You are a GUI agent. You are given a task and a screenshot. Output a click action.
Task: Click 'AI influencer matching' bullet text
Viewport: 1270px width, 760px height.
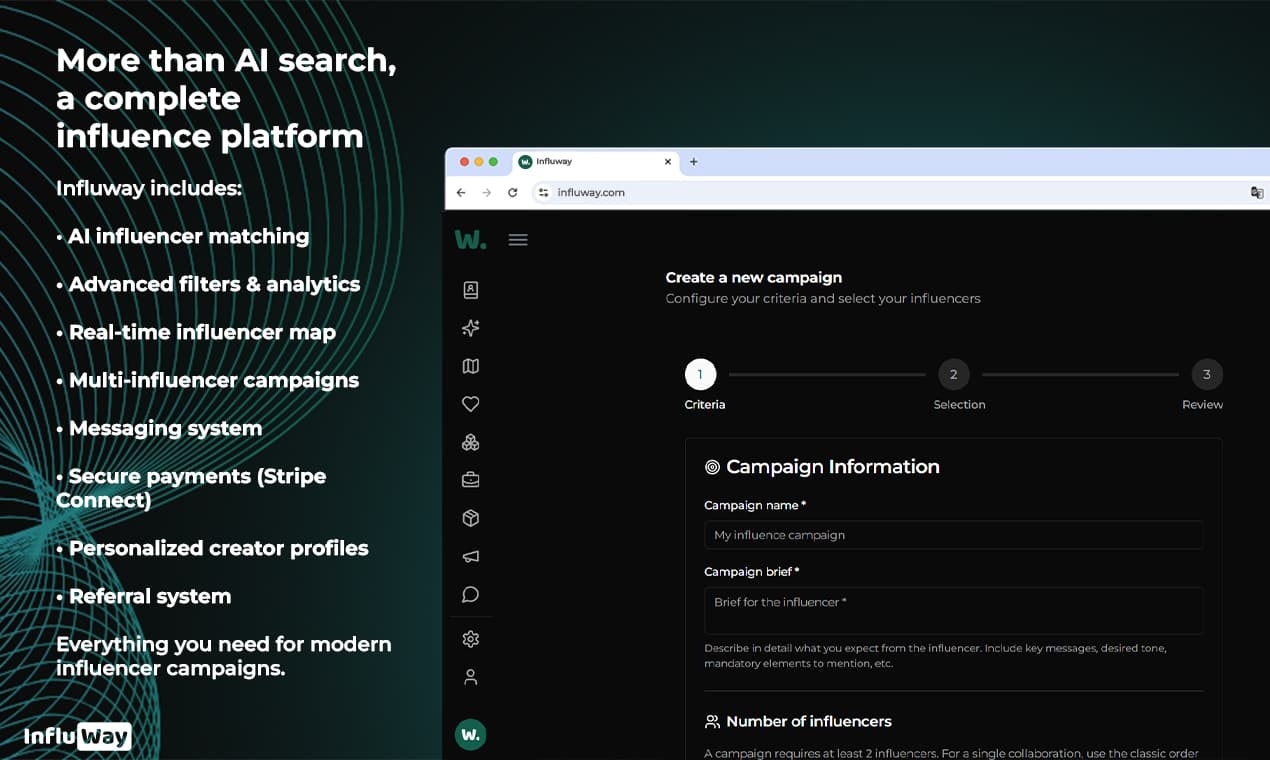188,237
